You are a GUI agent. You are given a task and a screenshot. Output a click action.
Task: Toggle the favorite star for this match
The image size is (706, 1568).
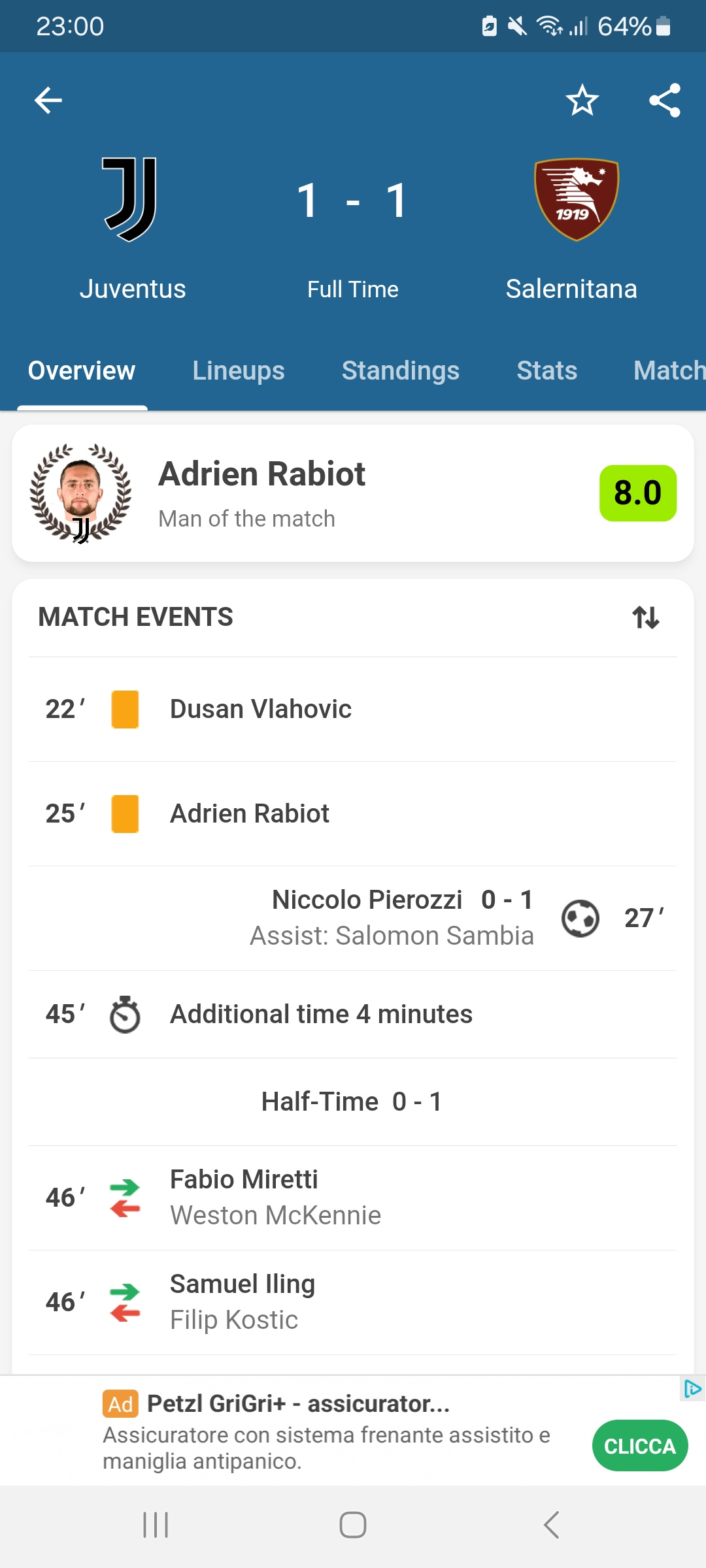(582, 101)
